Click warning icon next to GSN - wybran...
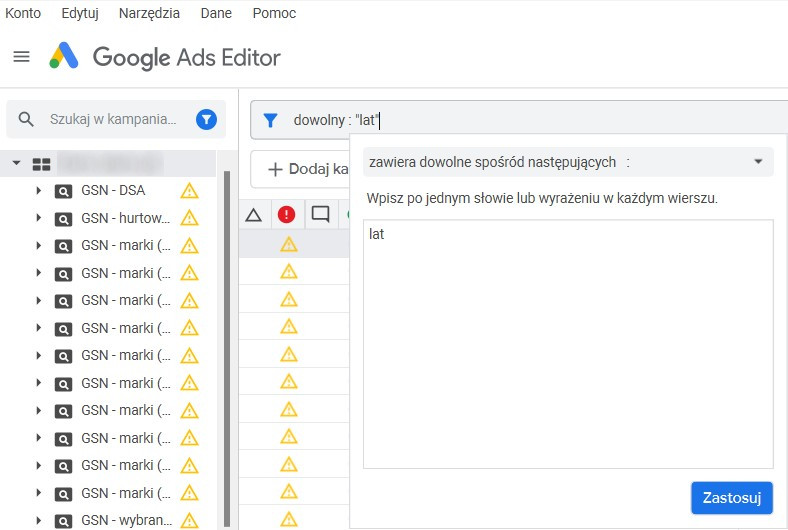 [189, 520]
